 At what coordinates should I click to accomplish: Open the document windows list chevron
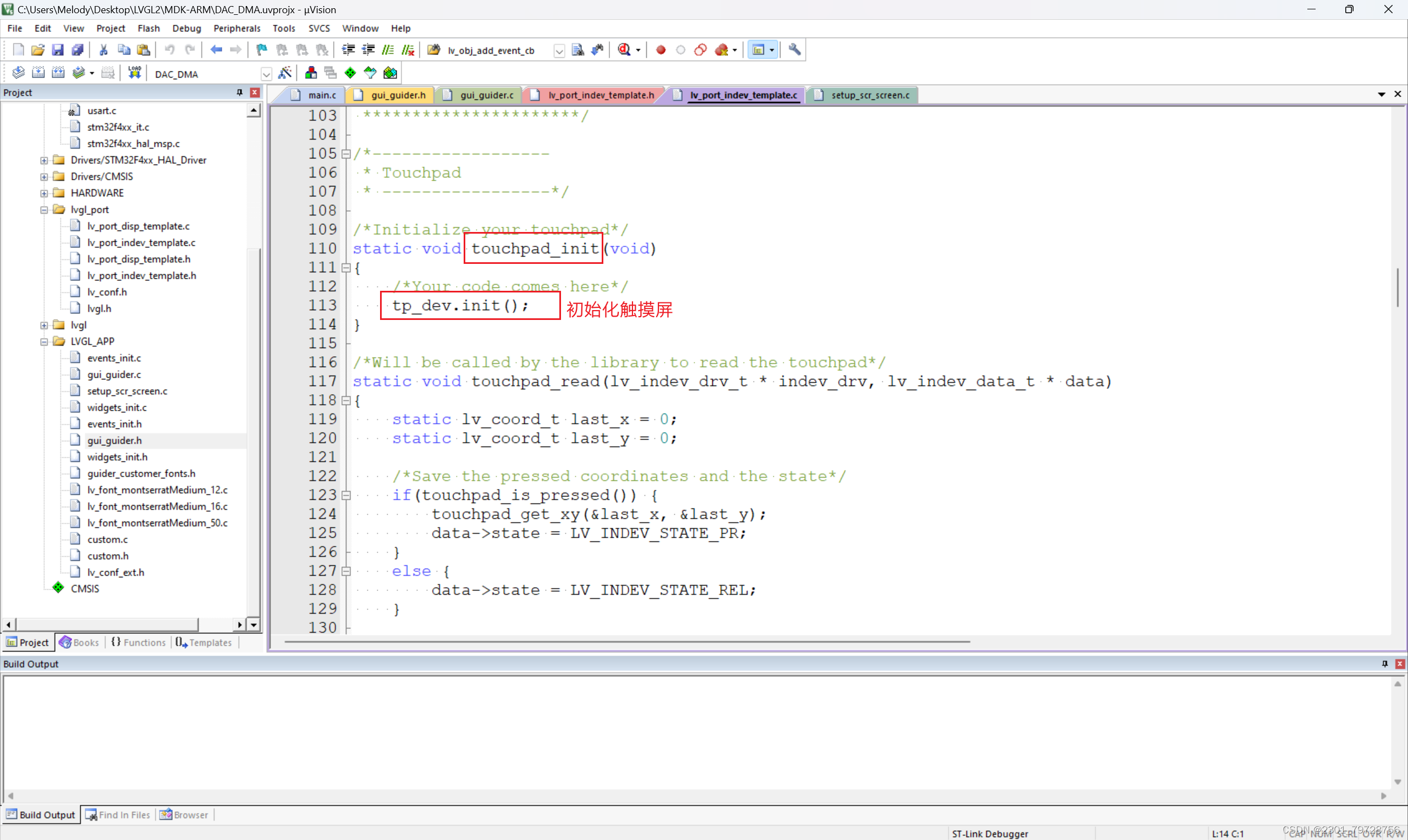[x=1382, y=95]
